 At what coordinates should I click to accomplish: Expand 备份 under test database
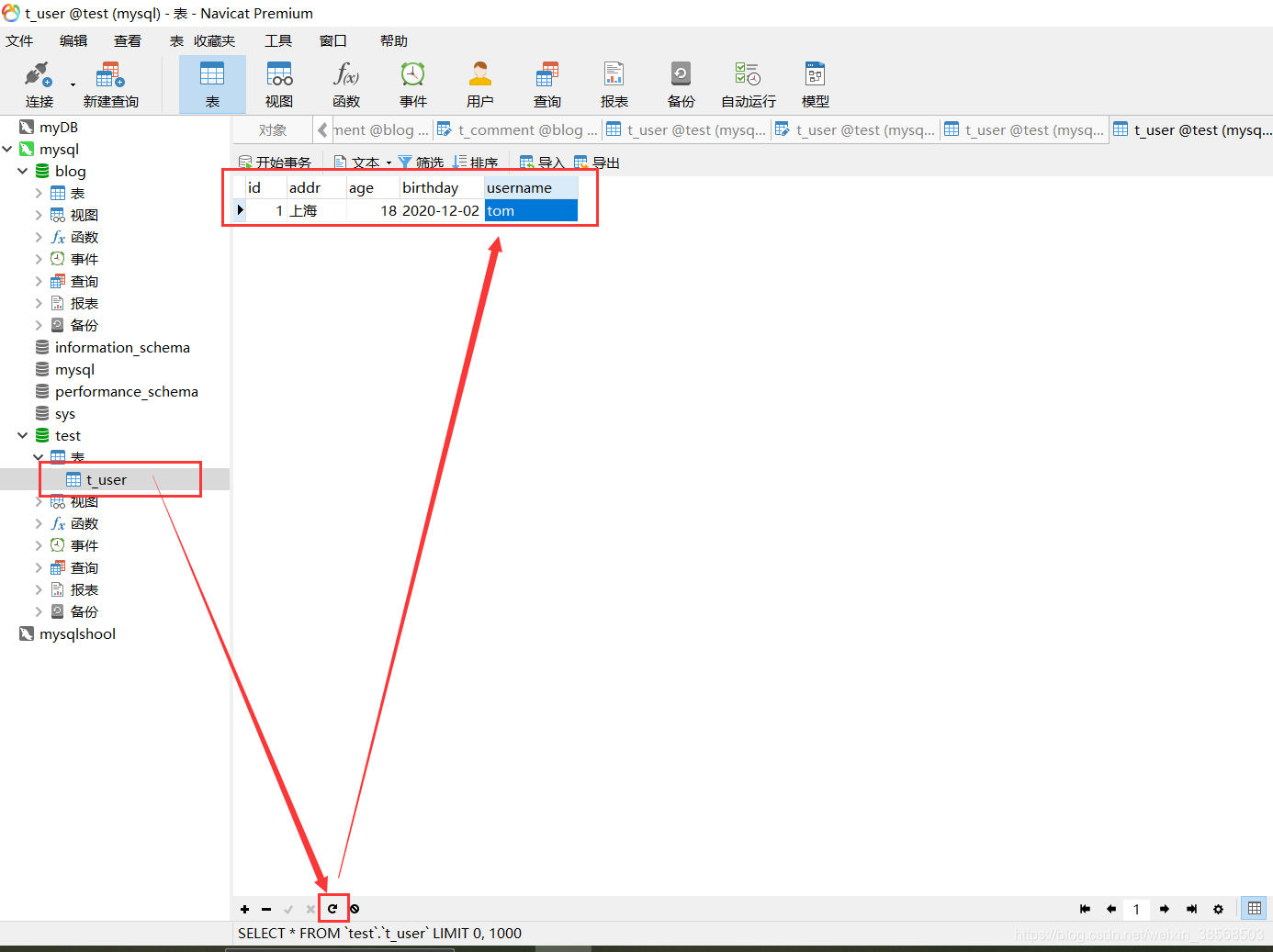tap(39, 611)
